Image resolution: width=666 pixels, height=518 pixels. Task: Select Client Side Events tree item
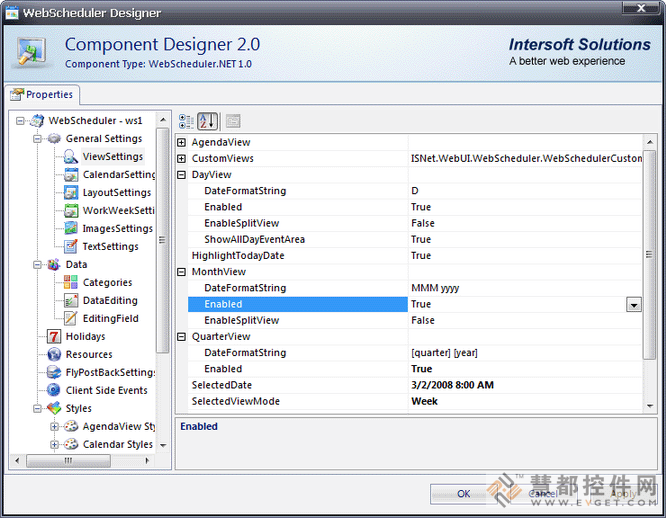point(107,391)
